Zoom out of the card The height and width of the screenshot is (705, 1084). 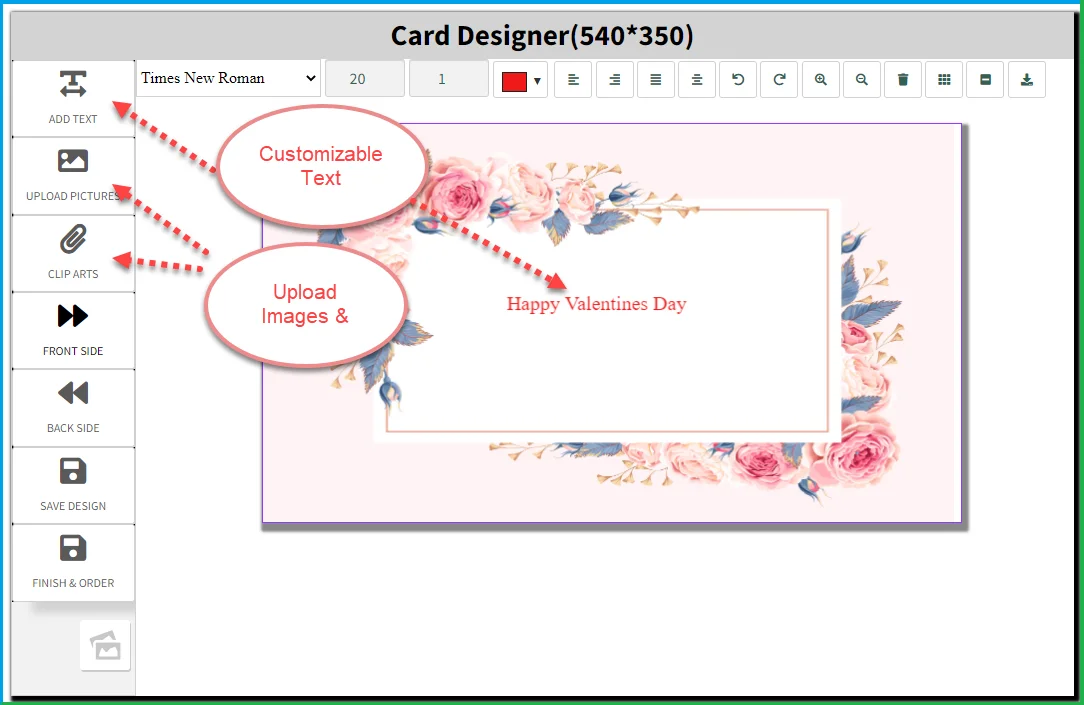click(x=861, y=79)
